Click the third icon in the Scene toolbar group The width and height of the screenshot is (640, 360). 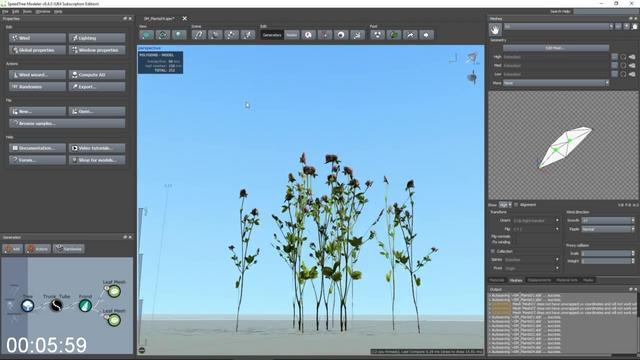click(x=231, y=35)
